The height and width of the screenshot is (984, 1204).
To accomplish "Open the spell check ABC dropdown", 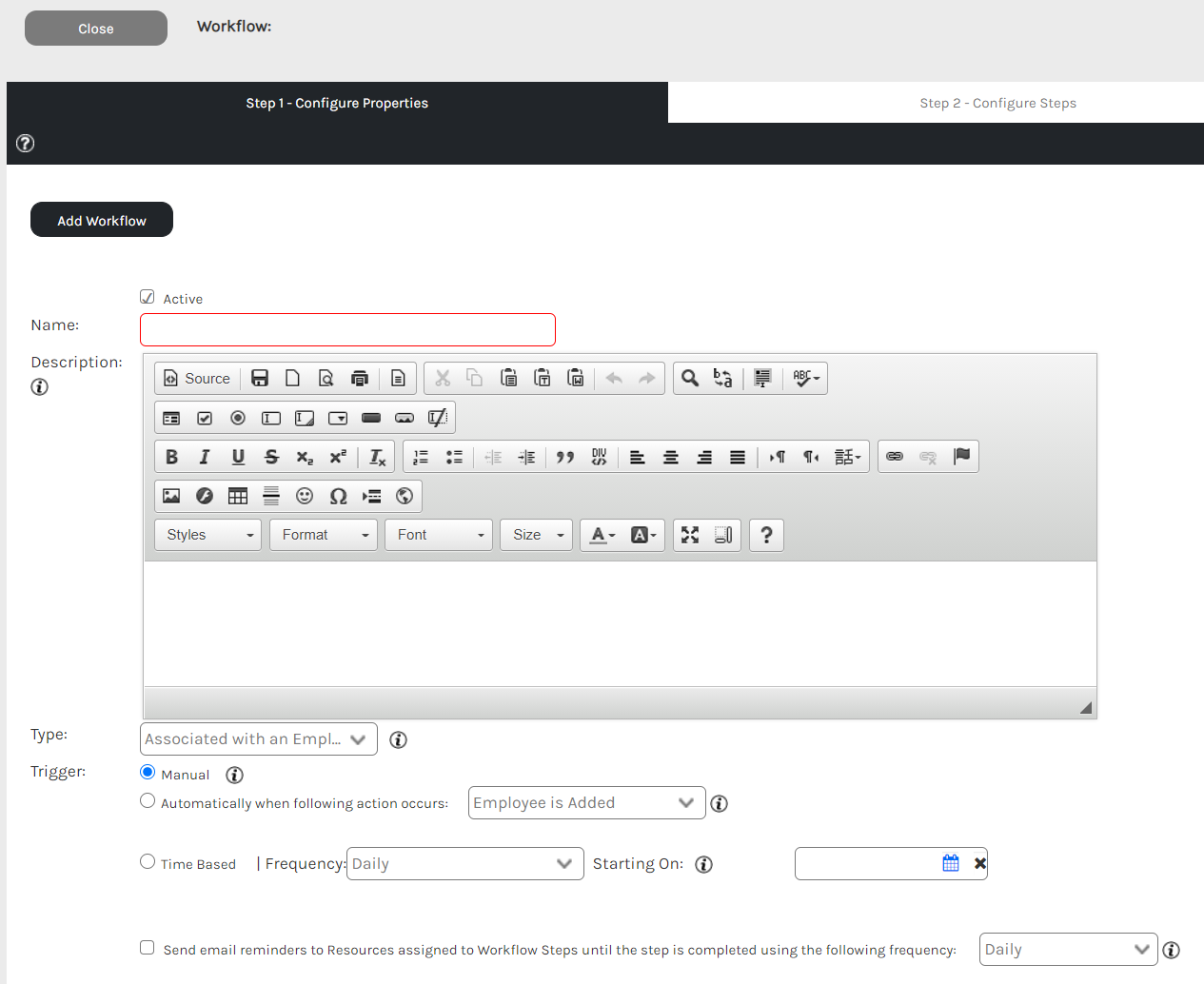I will (806, 379).
